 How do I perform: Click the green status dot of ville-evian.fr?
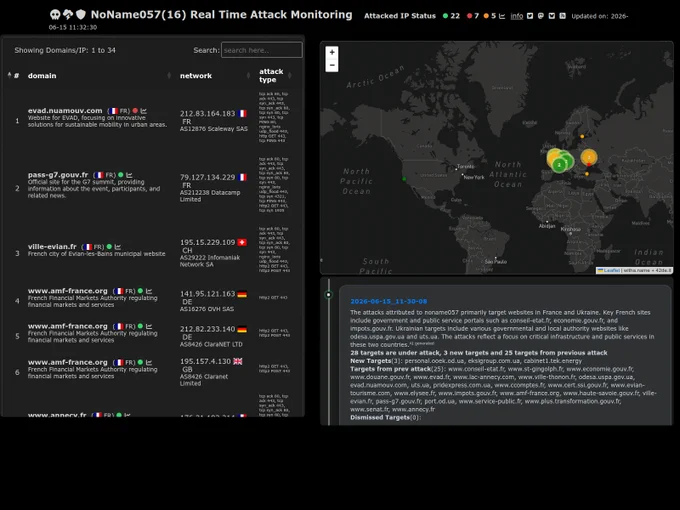tap(109, 246)
